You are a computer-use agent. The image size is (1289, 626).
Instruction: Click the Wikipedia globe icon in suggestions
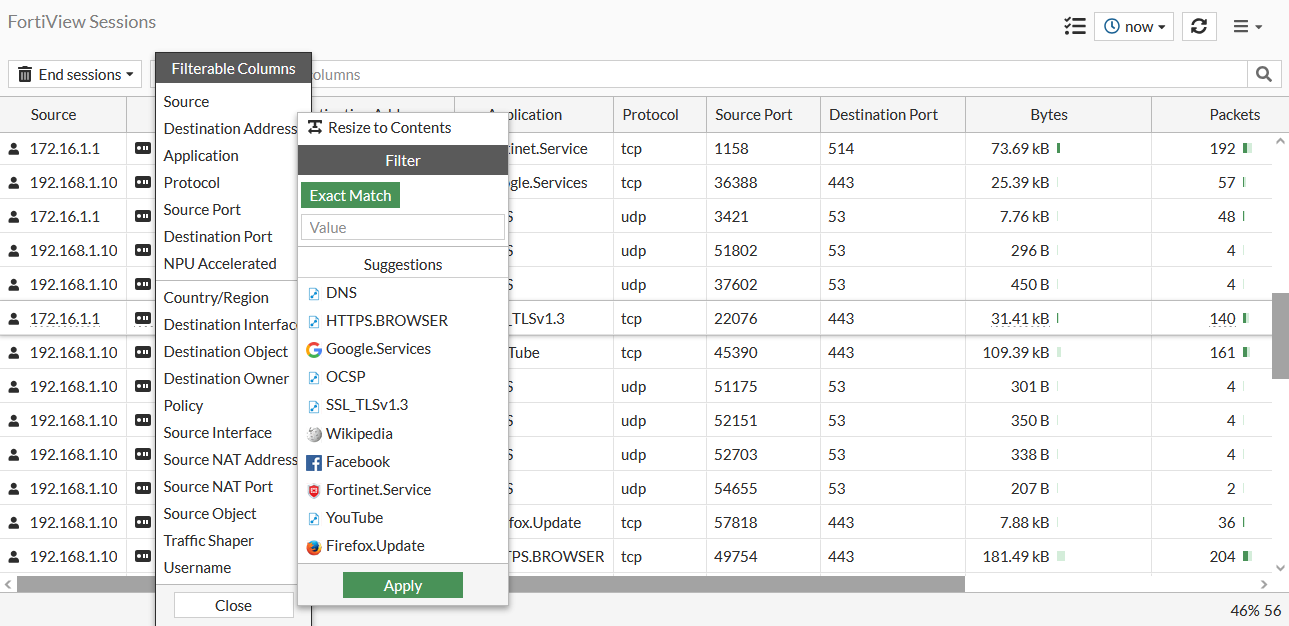(312, 433)
